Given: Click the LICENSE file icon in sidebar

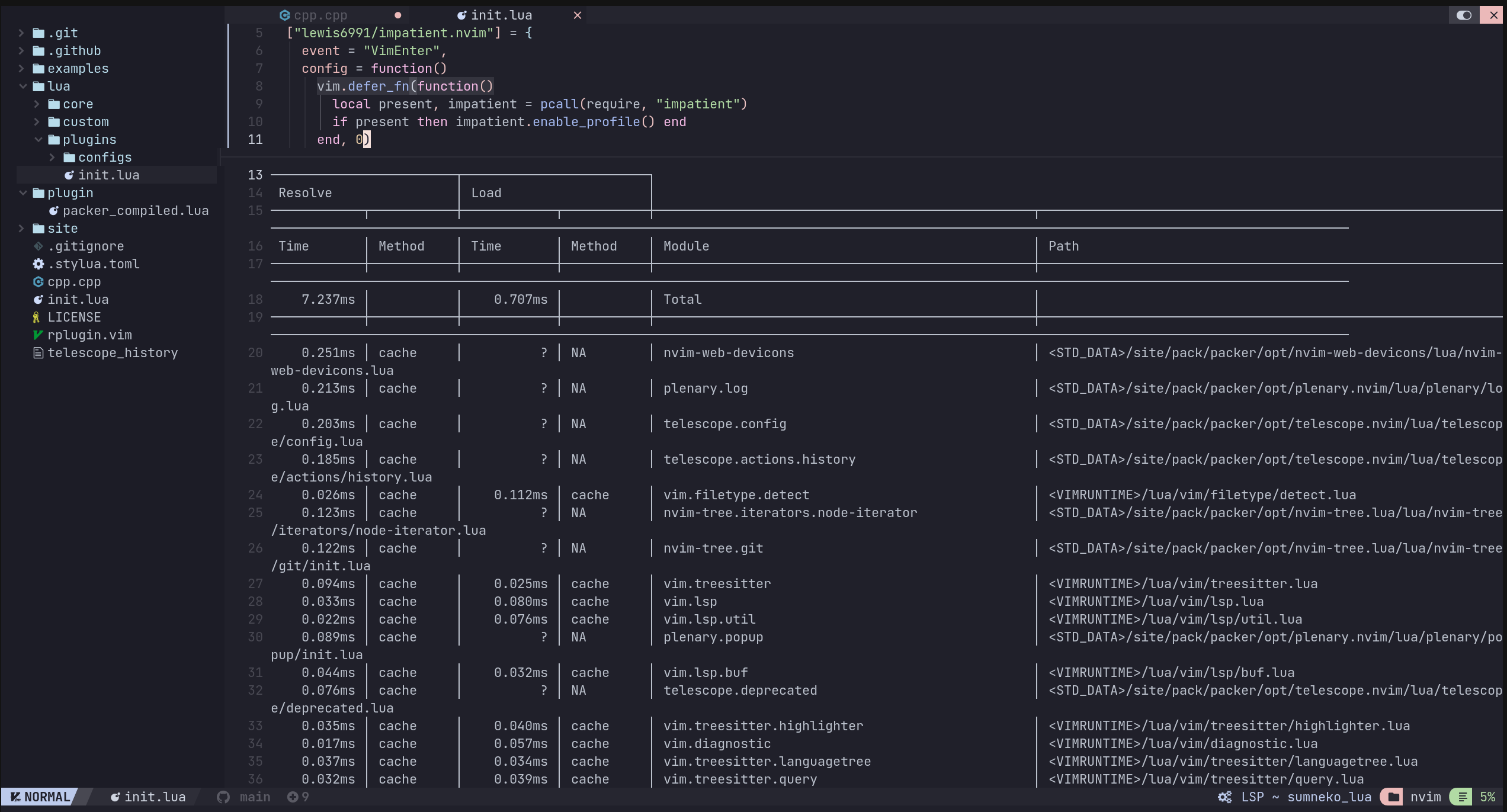Looking at the screenshot, I should point(38,317).
